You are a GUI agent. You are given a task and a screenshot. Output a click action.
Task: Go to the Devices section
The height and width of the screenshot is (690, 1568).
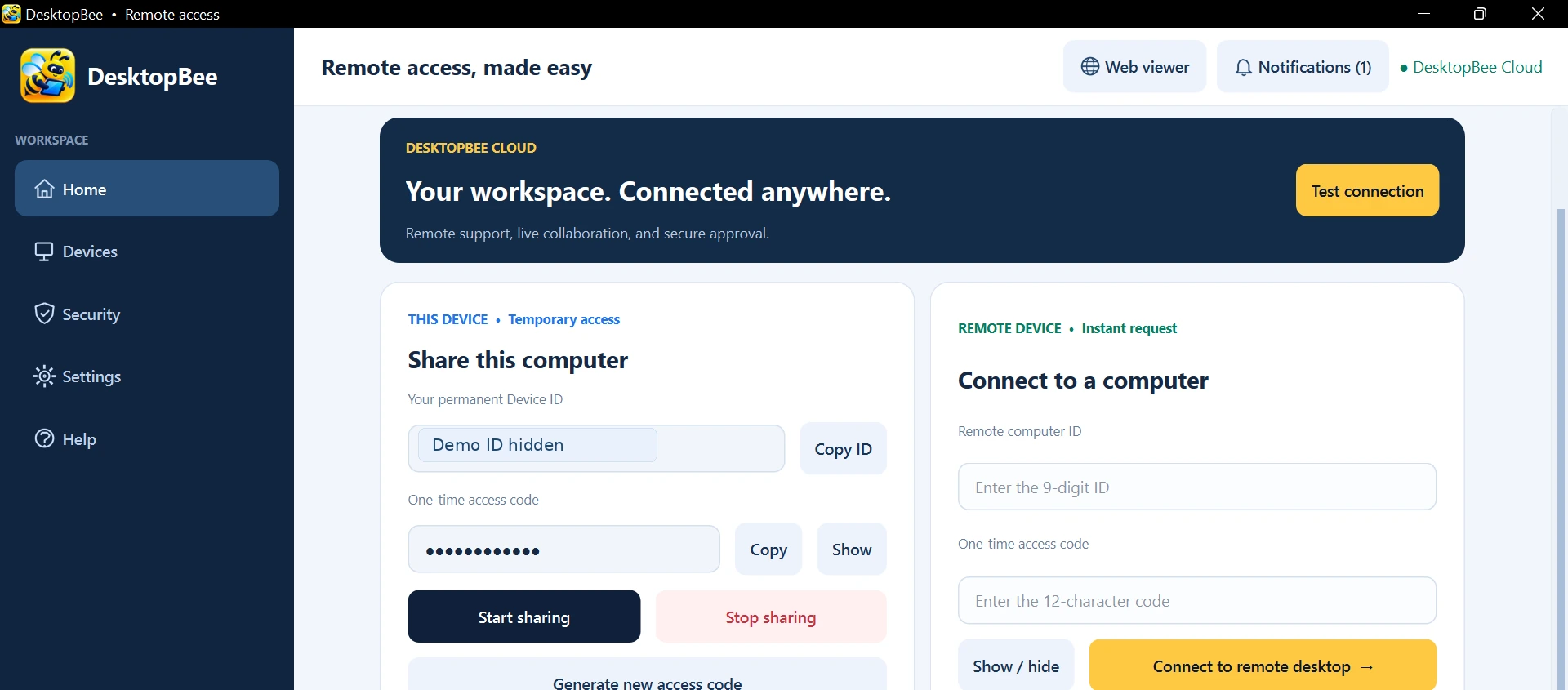click(147, 252)
